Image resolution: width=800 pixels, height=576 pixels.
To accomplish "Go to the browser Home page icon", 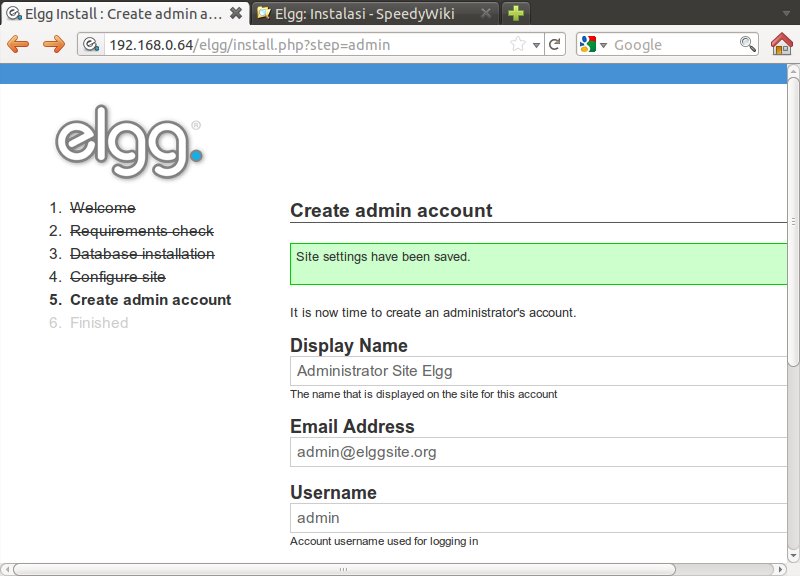I will [x=782, y=44].
